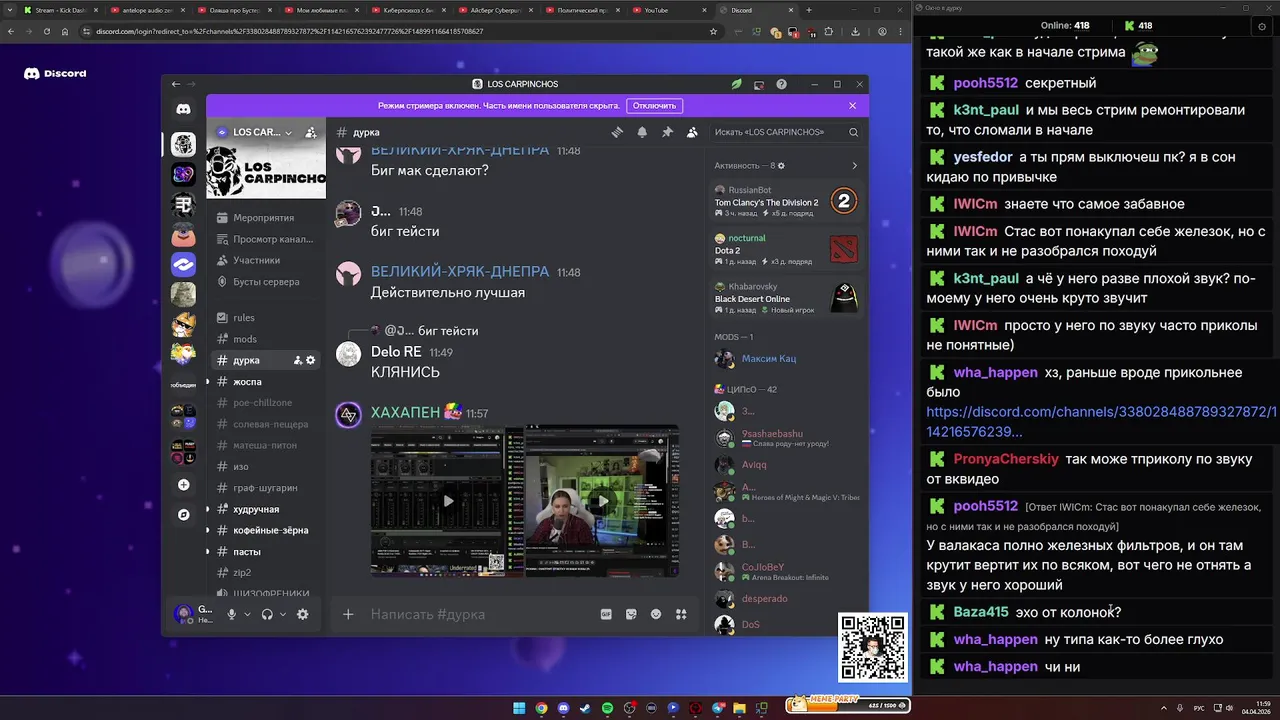Viewport: 1280px width, 720px height.
Task: Open Бусты сервера entry
Action: (x=265, y=282)
